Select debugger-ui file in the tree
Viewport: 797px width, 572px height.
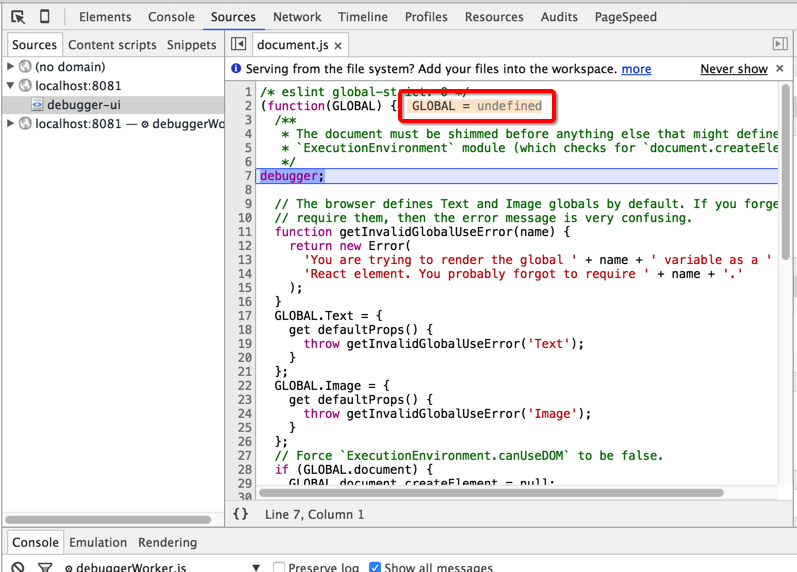[84, 105]
